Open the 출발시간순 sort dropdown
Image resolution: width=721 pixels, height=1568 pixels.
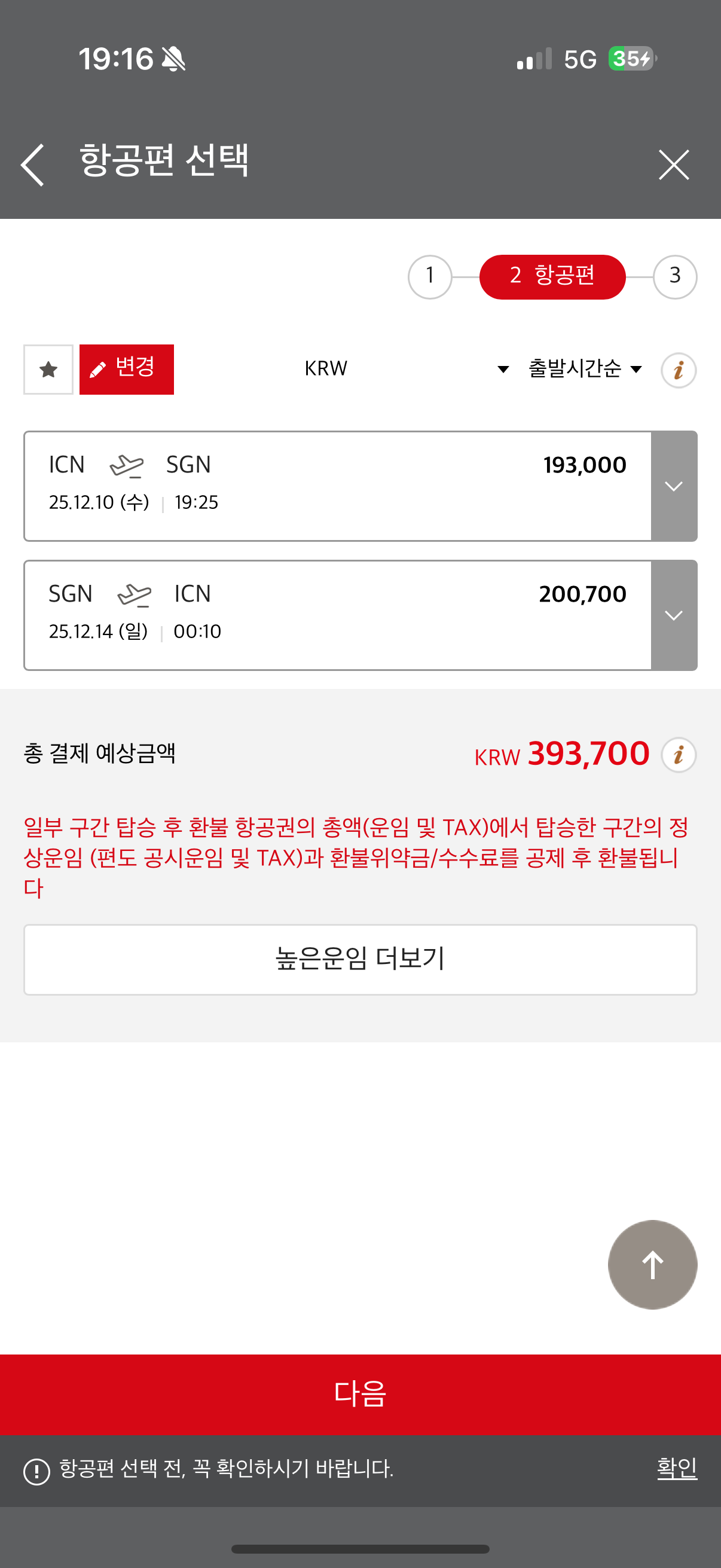pyautogui.click(x=585, y=369)
